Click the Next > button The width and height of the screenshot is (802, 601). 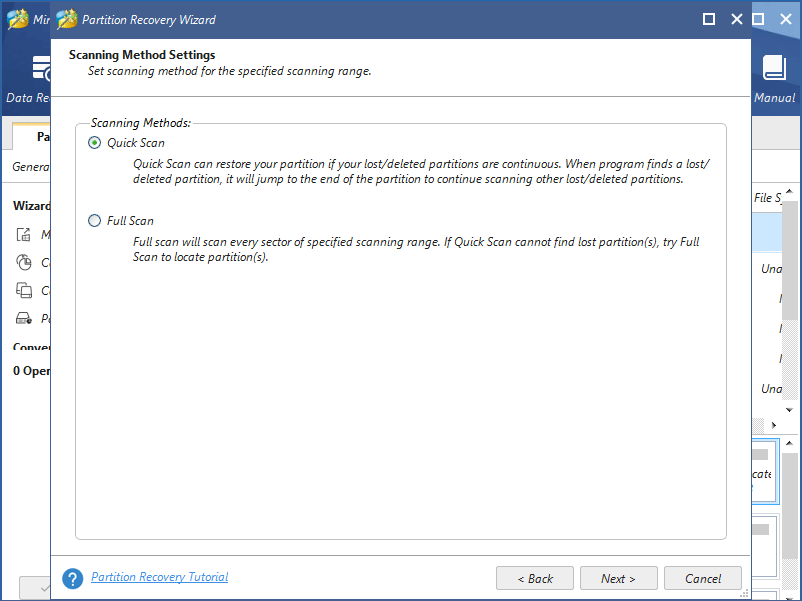618,578
